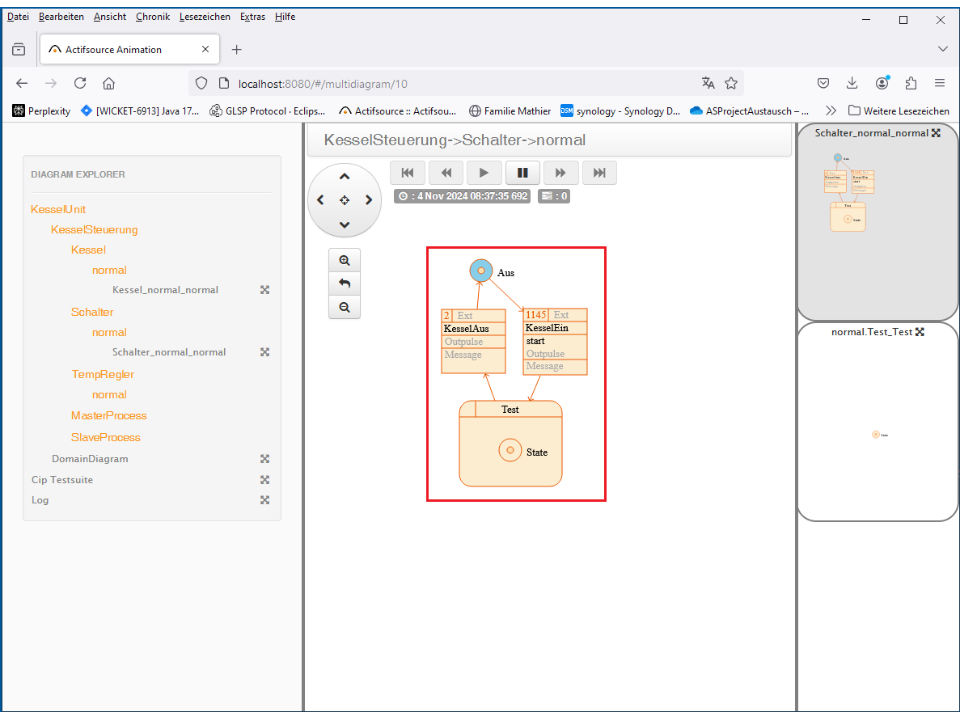The width and height of the screenshot is (960, 720).
Task: Rewind the animation one step back
Action: pyautogui.click(x=446, y=173)
